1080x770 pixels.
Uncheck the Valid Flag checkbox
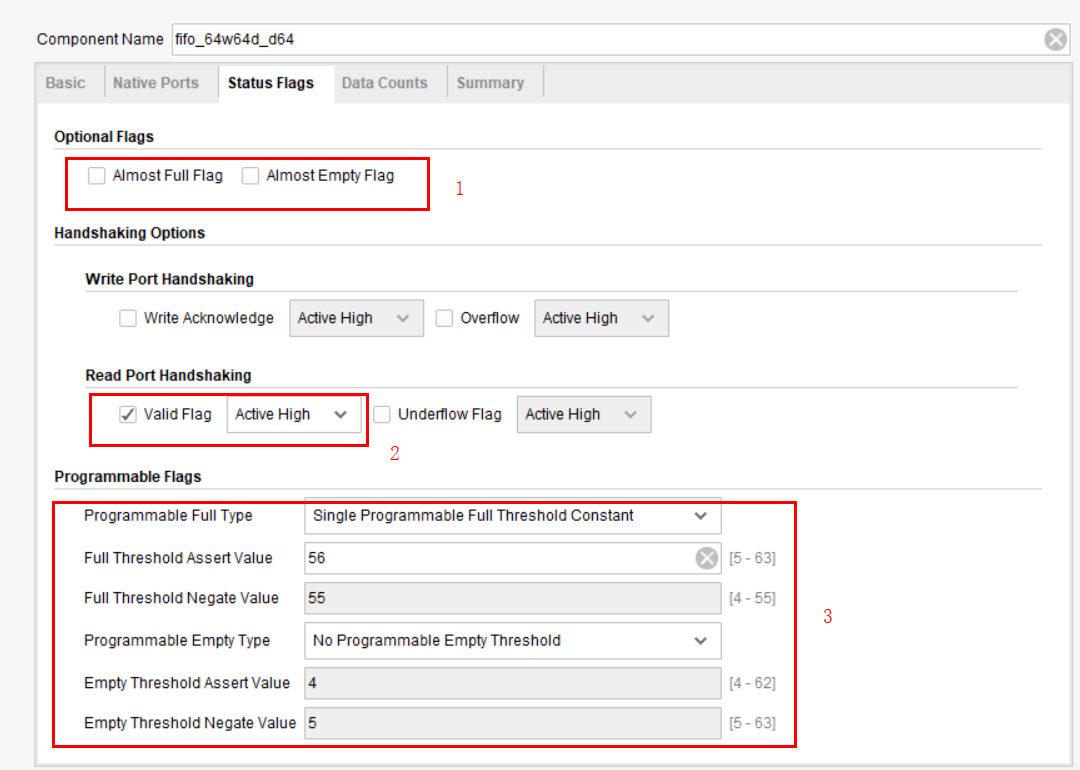[x=127, y=415]
